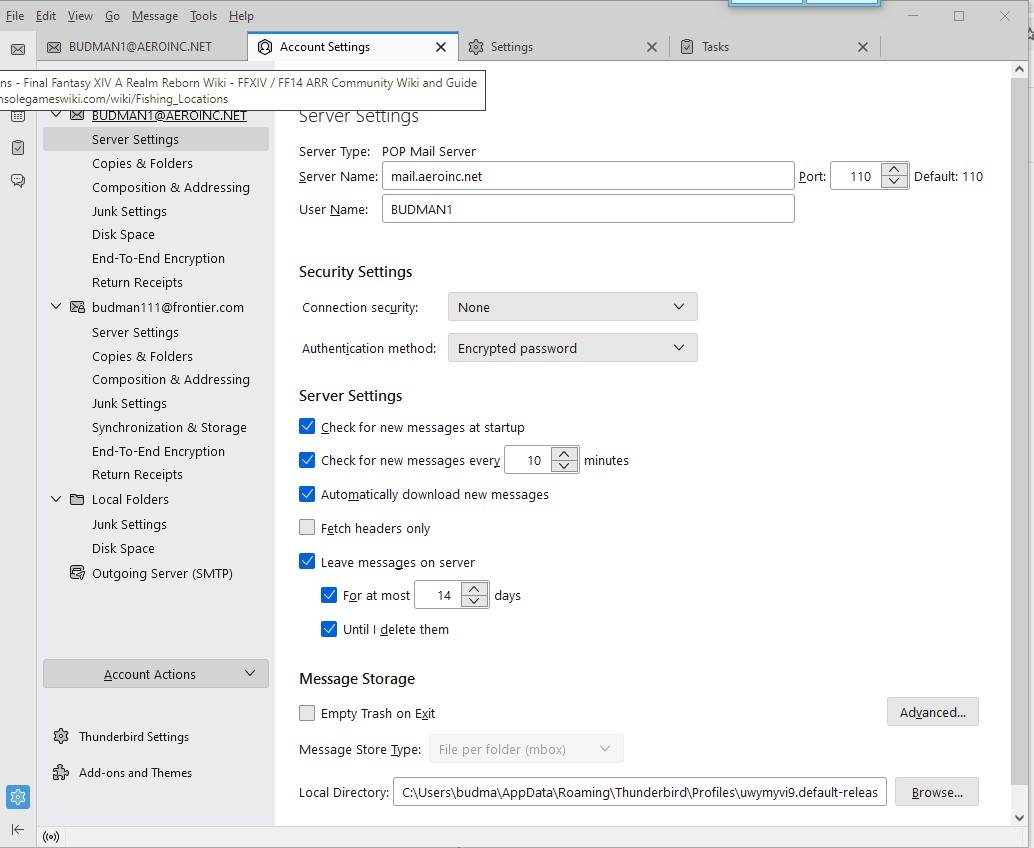1034x848 pixels.
Task: Open the Connection security dropdown
Action: tap(572, 307)
